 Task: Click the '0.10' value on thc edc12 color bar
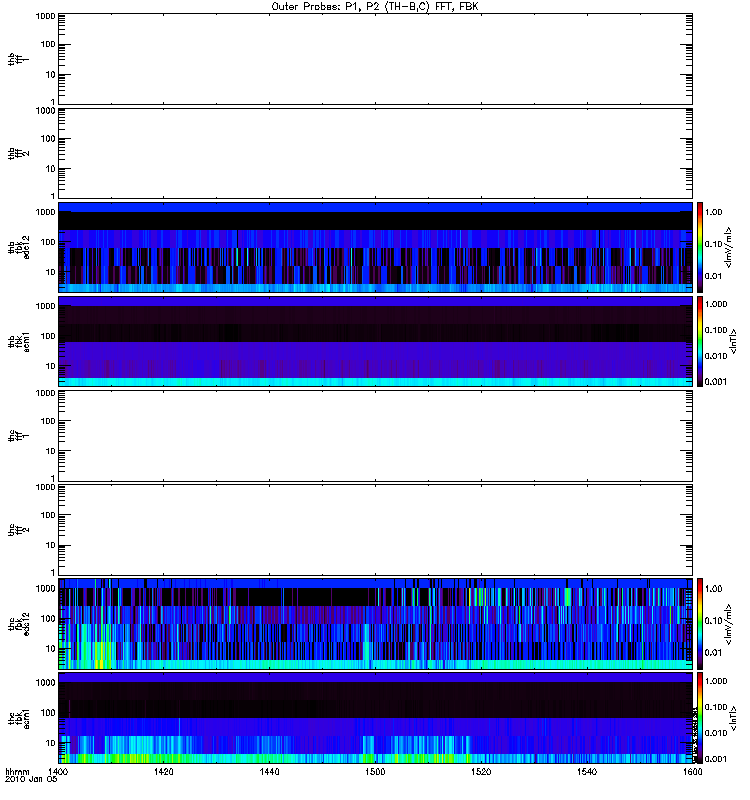(x=713, y=620)
